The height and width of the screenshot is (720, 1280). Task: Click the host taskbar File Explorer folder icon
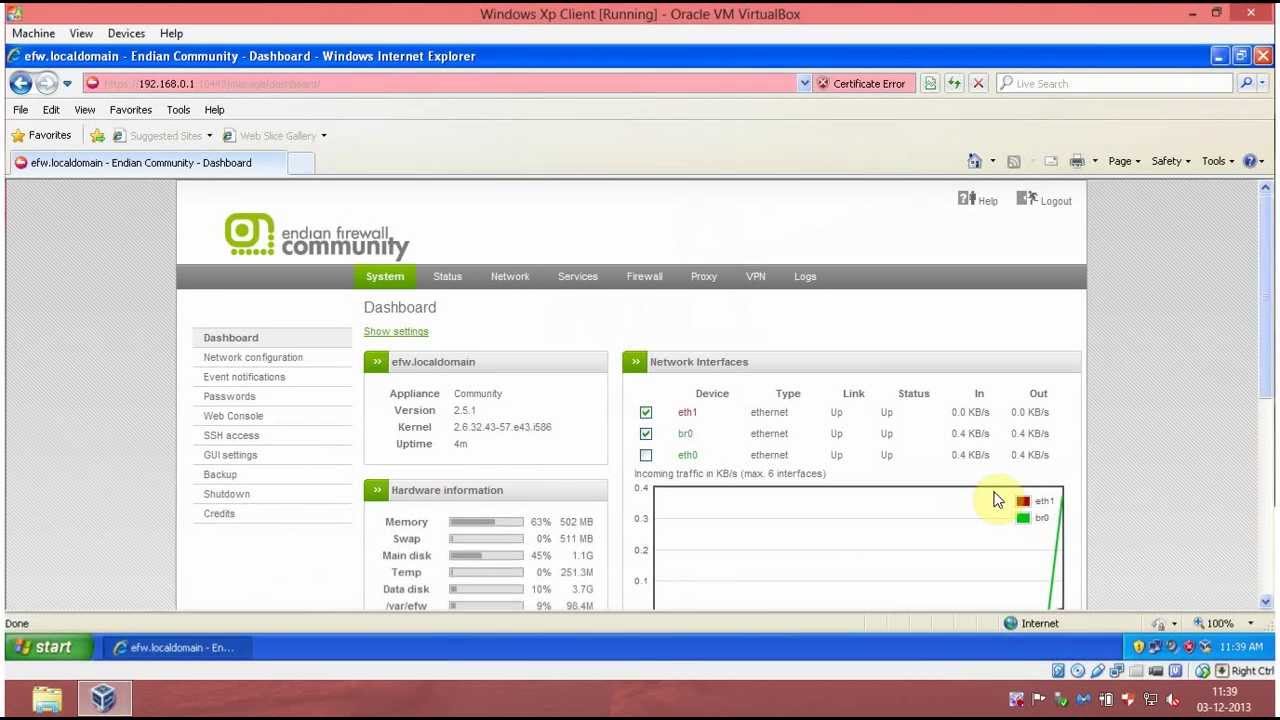point(47,698)
